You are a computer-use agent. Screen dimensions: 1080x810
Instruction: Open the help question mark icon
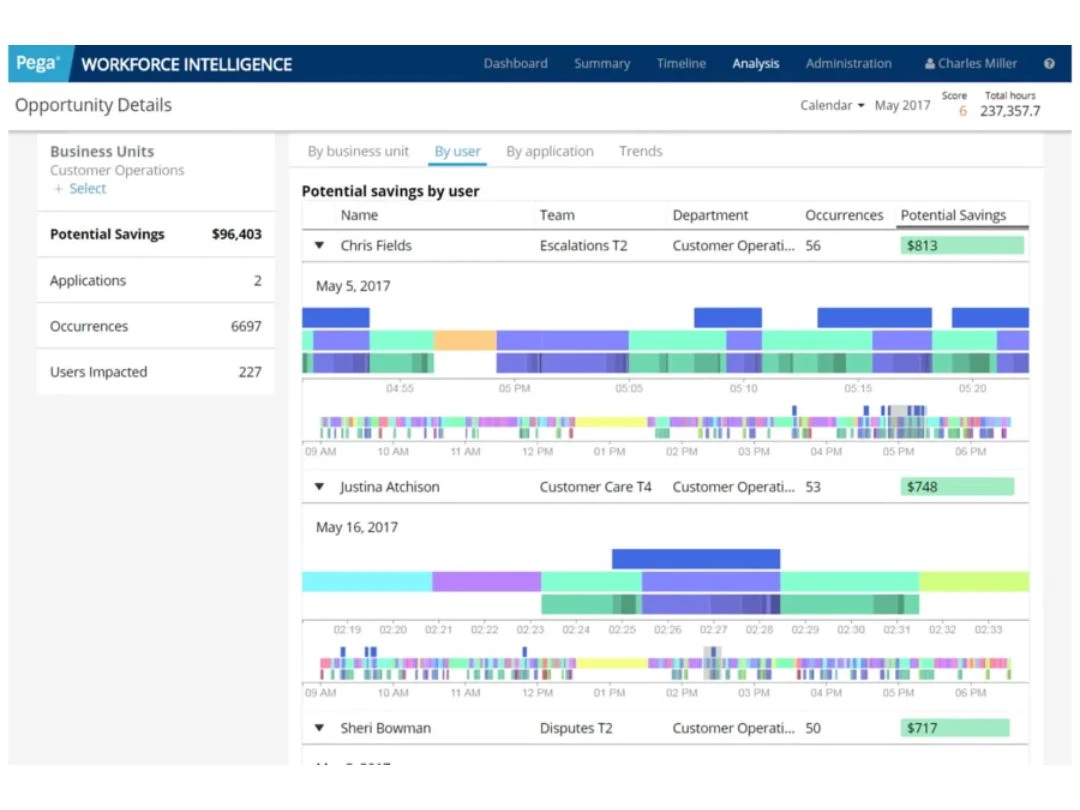pyautogui.click(x=1049, y=63)
